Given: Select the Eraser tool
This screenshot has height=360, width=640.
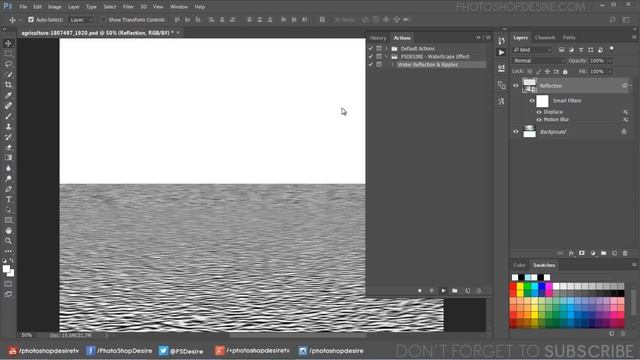Looking at the screenshot, I should tap(8, 147).
